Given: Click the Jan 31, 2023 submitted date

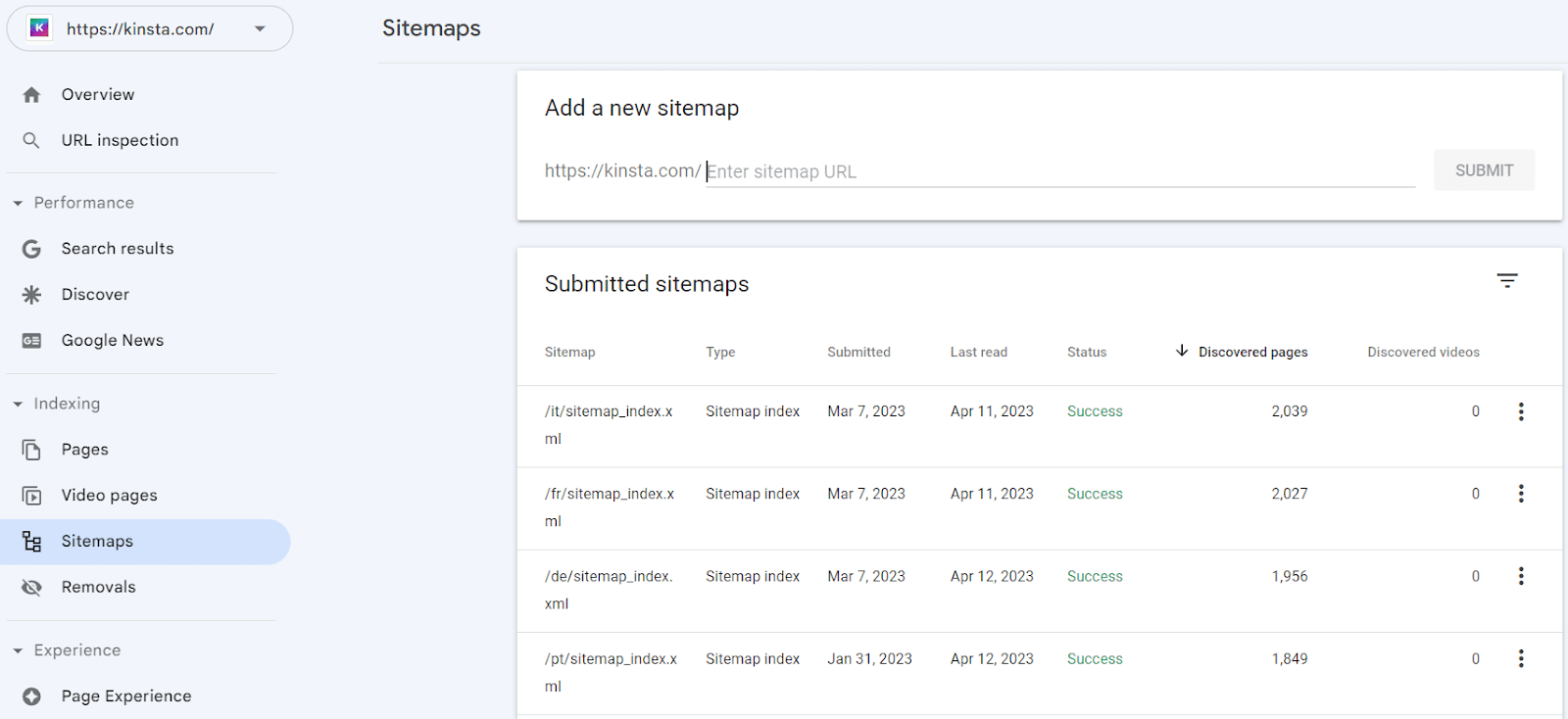Looking at the screenshot, I should (869, 658).
